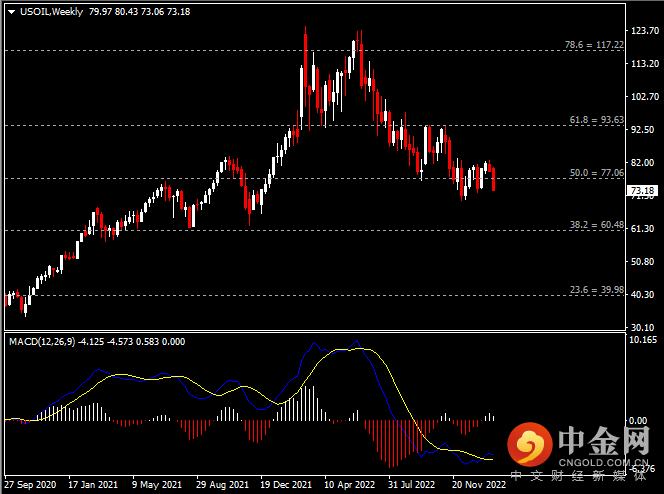Click the 31 Jul 2022 date marker
The height and width of the screenshot is (494, 664).
pos(412,485)
